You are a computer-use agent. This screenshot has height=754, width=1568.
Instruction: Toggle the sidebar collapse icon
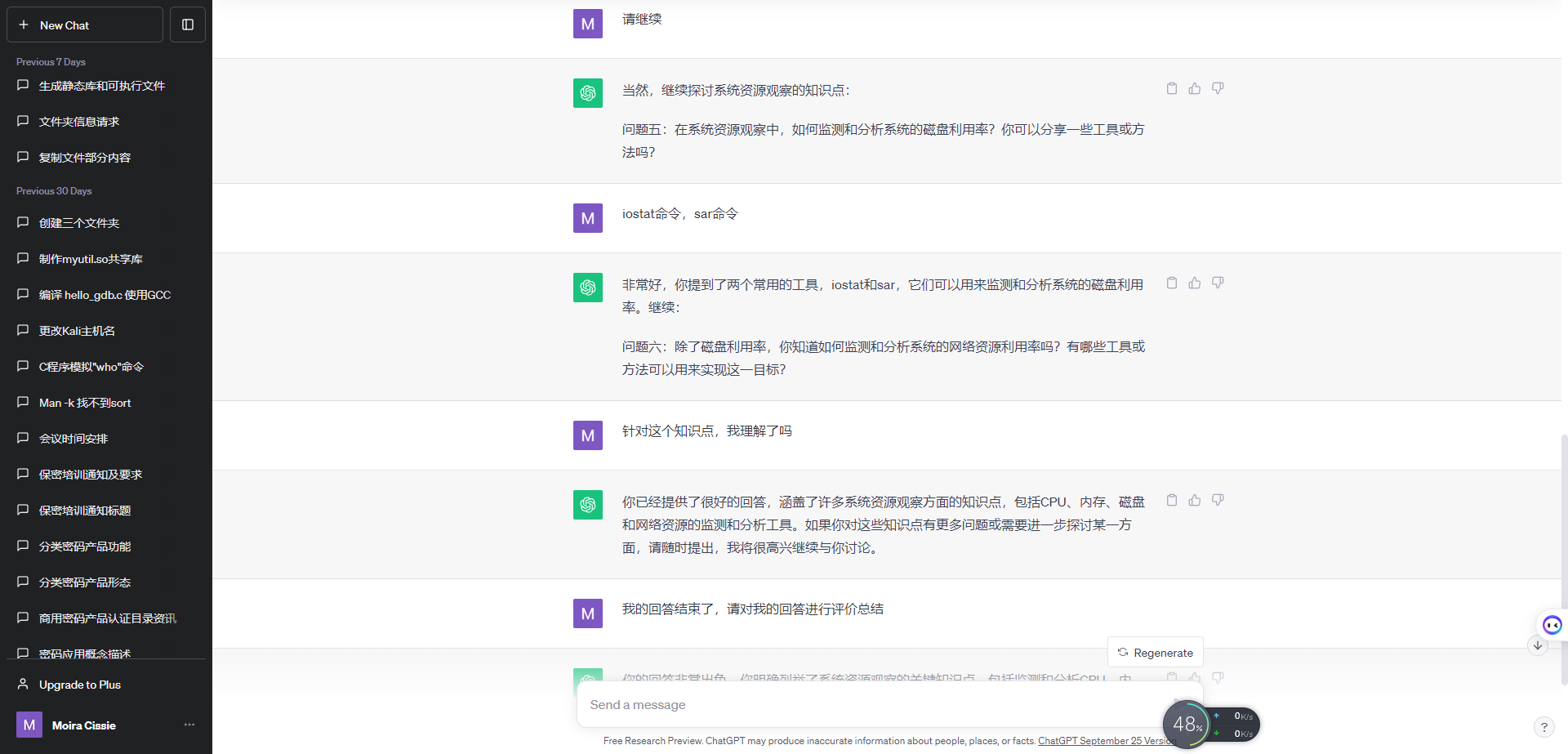(188, 25)
